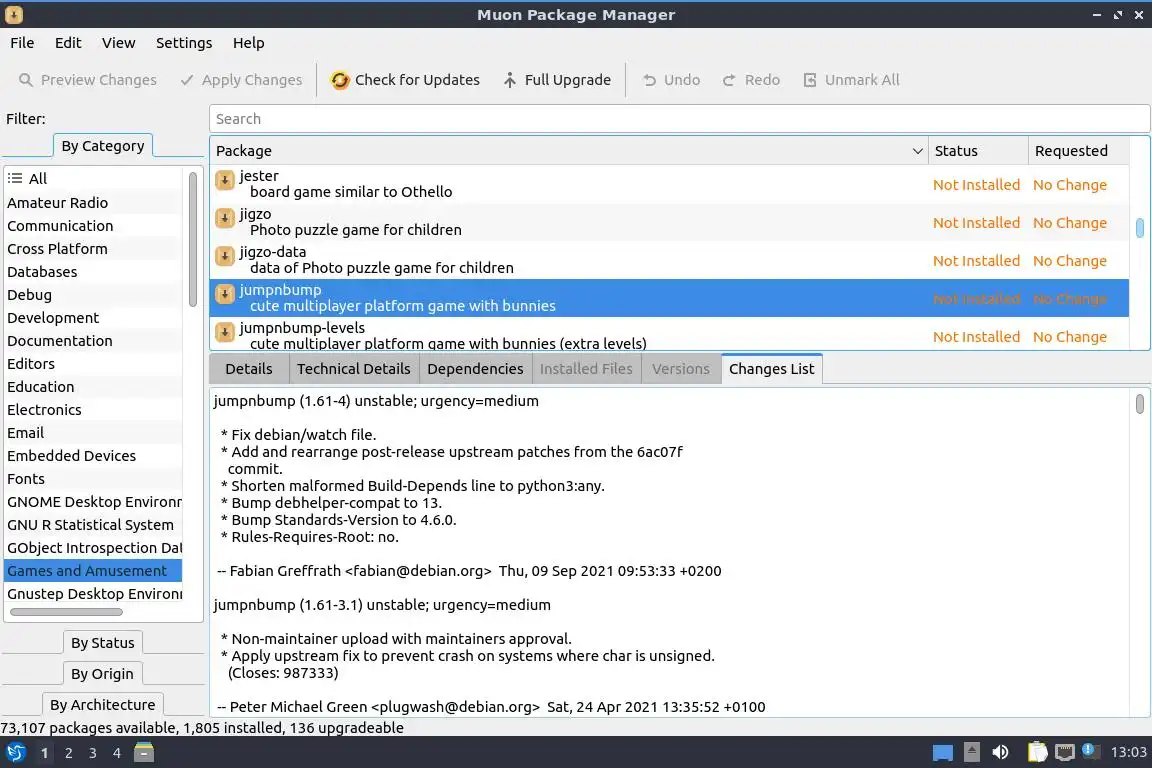Click the package icon beside jigzo
This screenshot has height=768, width=1152.
click(x=225, y=218)
